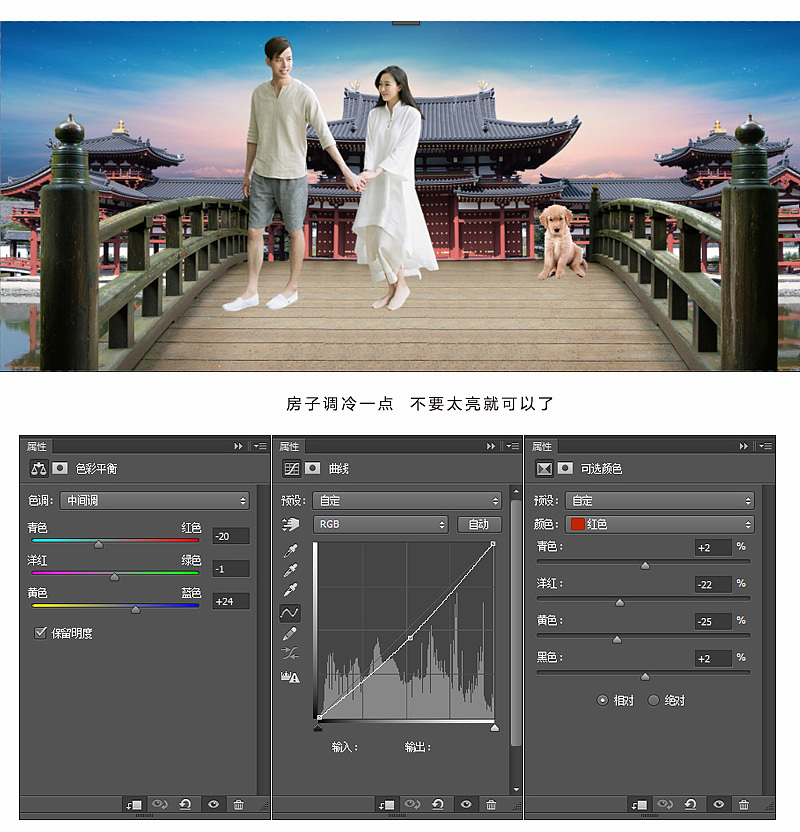The width and height of the screenshot is (800, 832).
Task: Reset adjustment defaults in Curves panel
Action: pyautogui.click(x=438, y=804)
